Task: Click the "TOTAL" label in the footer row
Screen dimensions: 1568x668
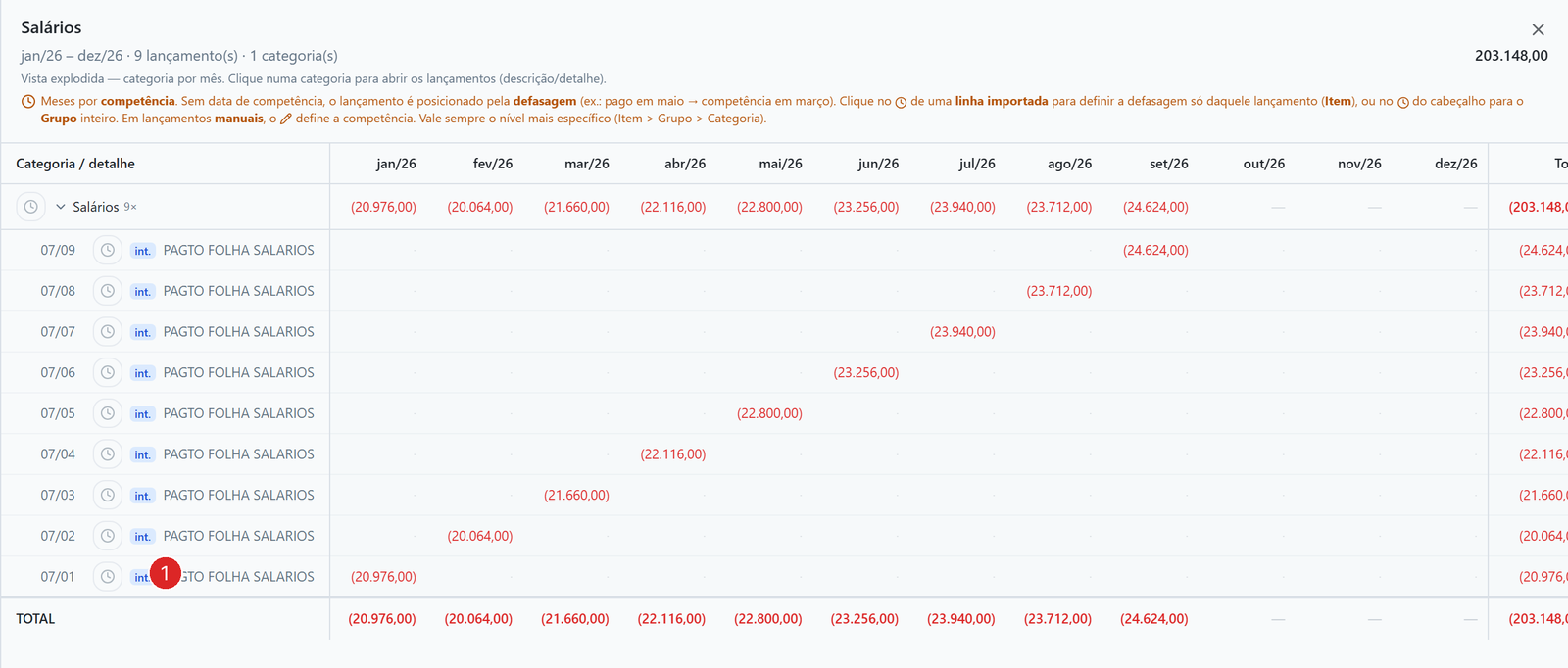Action: point(35,619)
